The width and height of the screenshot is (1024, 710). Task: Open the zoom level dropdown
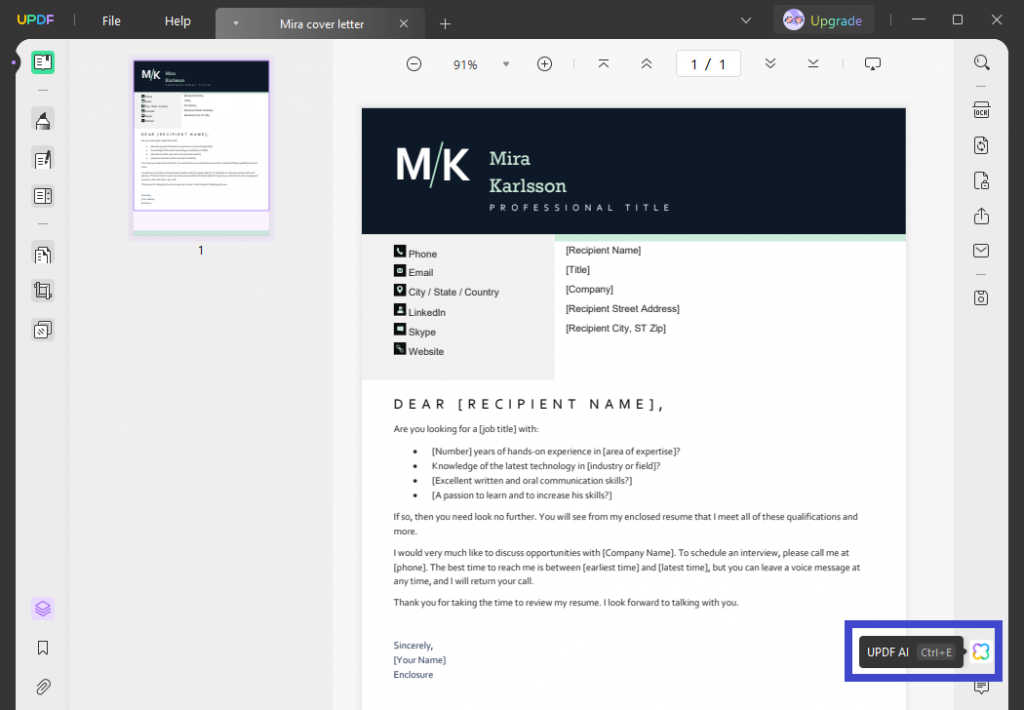click(506, 63)
